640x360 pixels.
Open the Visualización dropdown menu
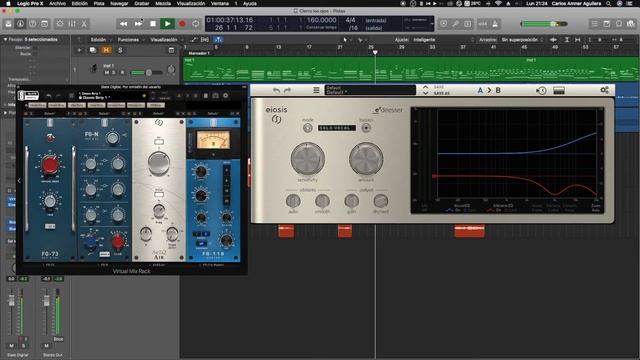tap(166, 40)
